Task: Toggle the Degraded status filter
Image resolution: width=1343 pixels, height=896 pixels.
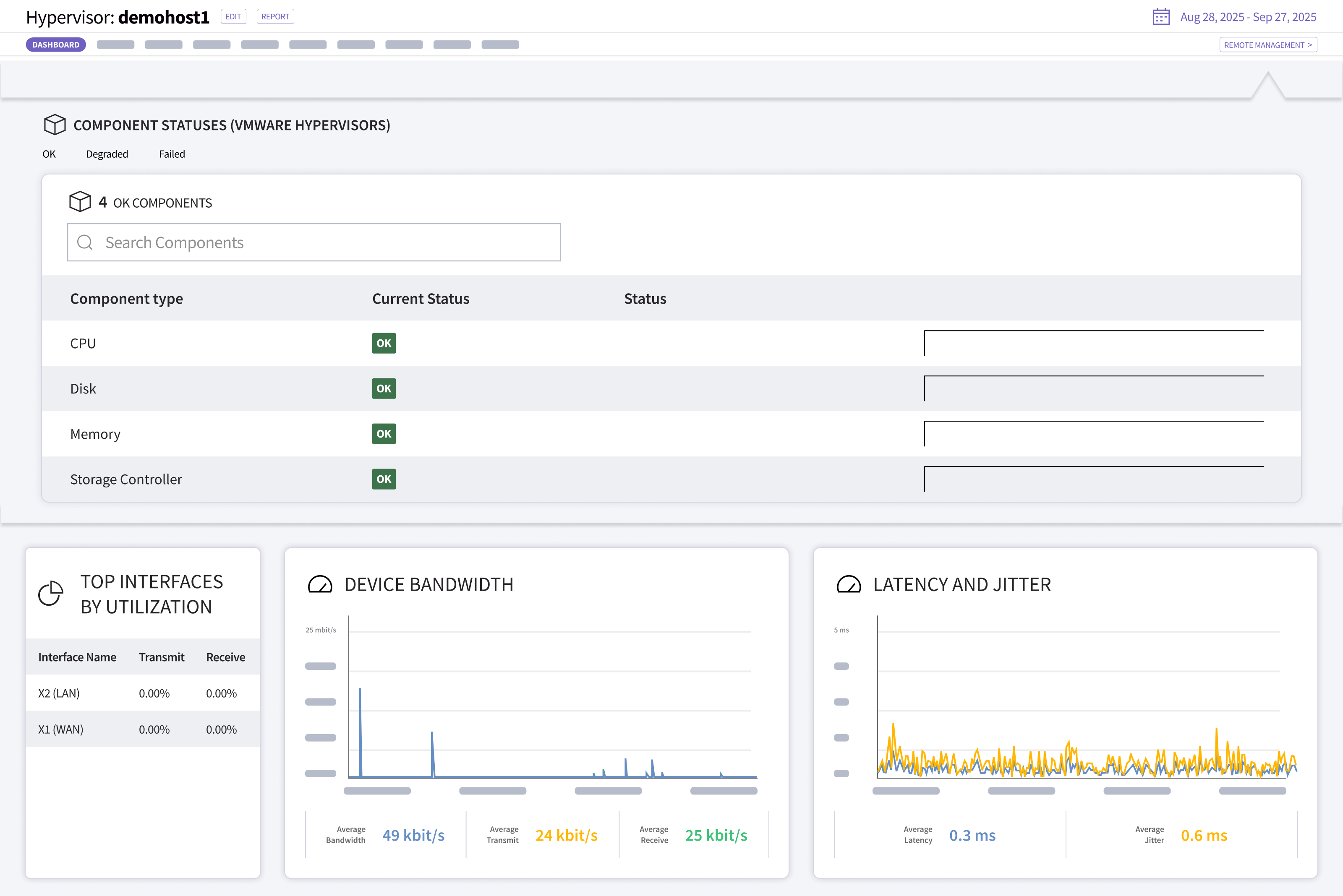Action: click(x=107, y=154)
